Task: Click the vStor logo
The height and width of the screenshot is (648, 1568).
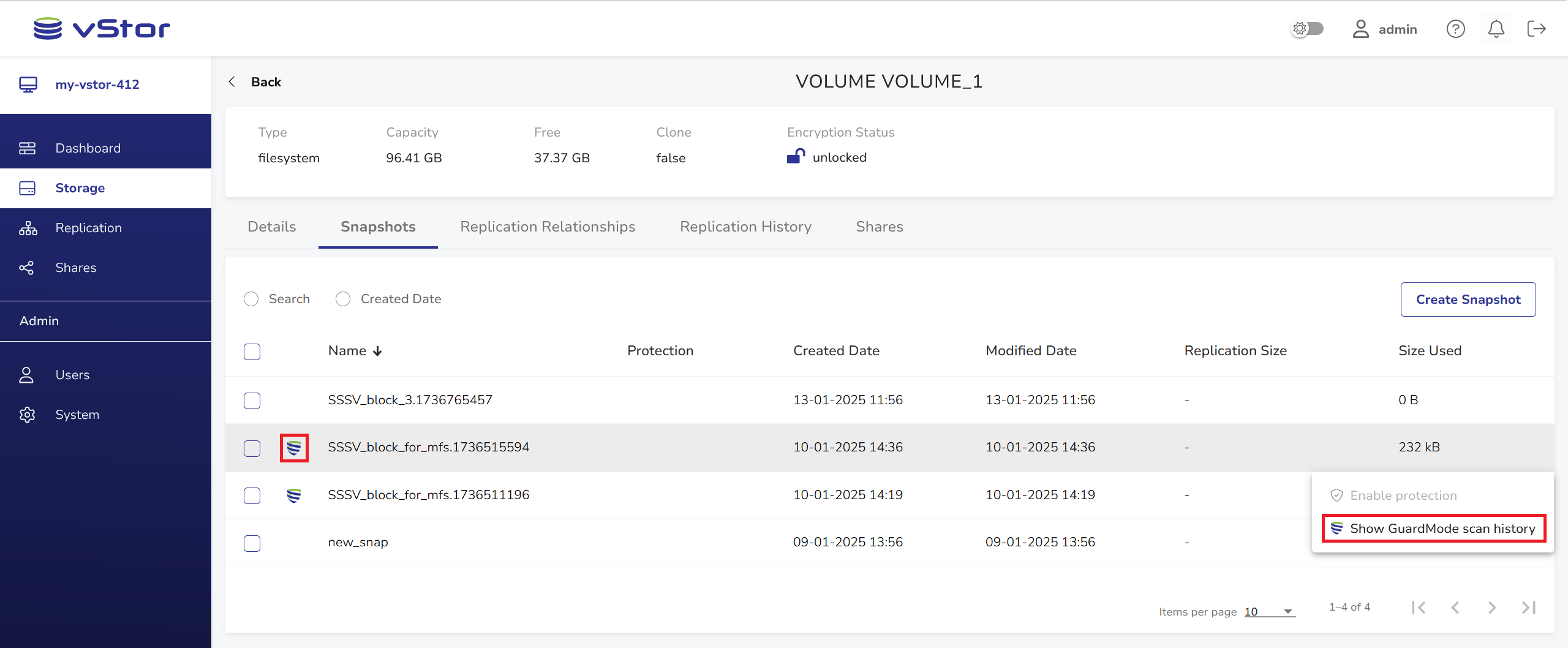Action: (102, 29)
